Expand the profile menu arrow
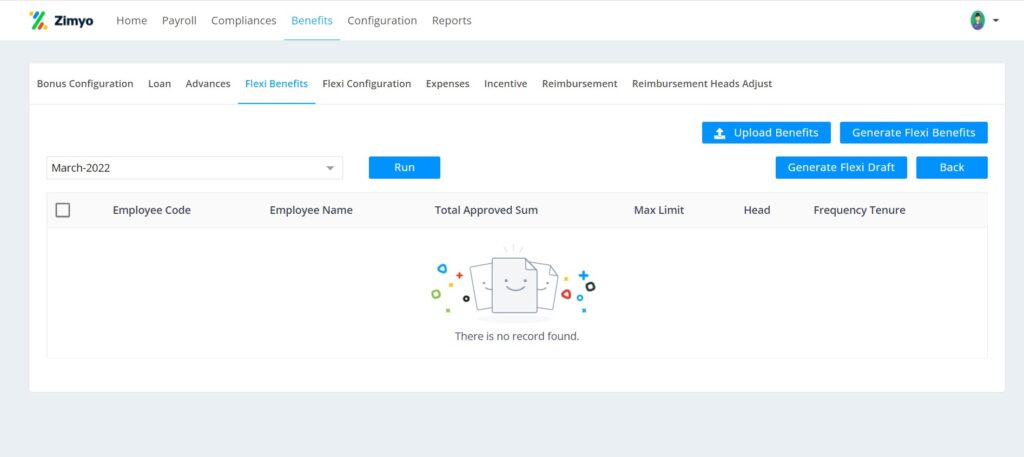The width and height of the screenshot is (1024, 457). pyautogui.click(x=995, y=21)
